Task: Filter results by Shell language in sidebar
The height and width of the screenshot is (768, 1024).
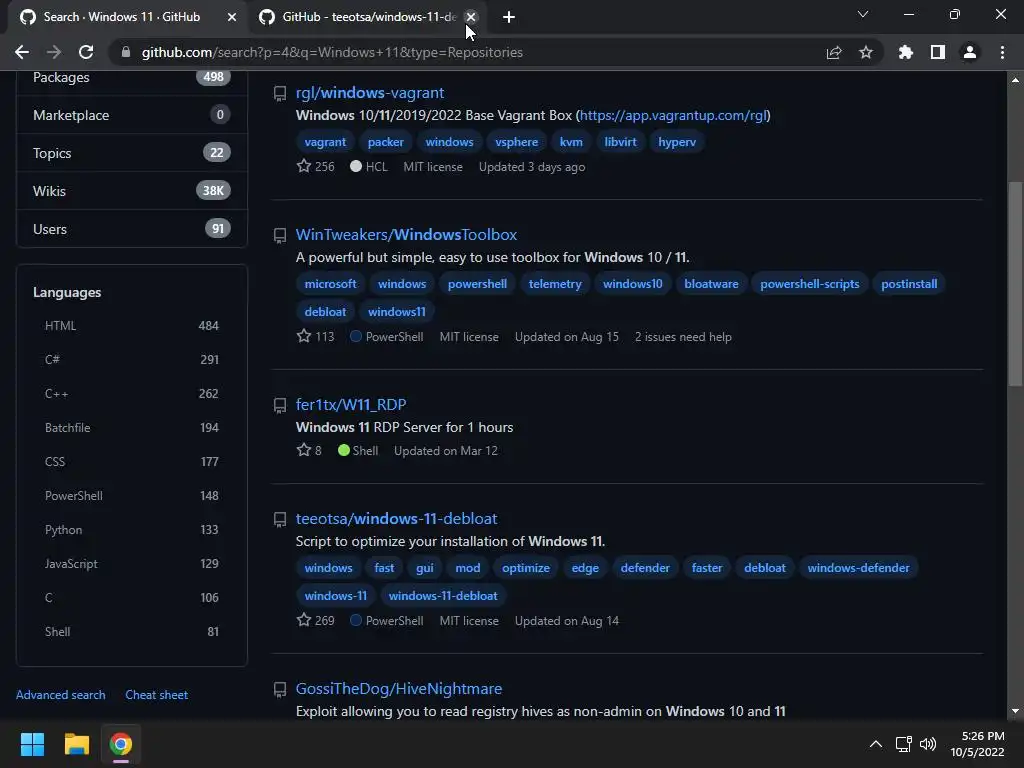Action: pos(131,631)
